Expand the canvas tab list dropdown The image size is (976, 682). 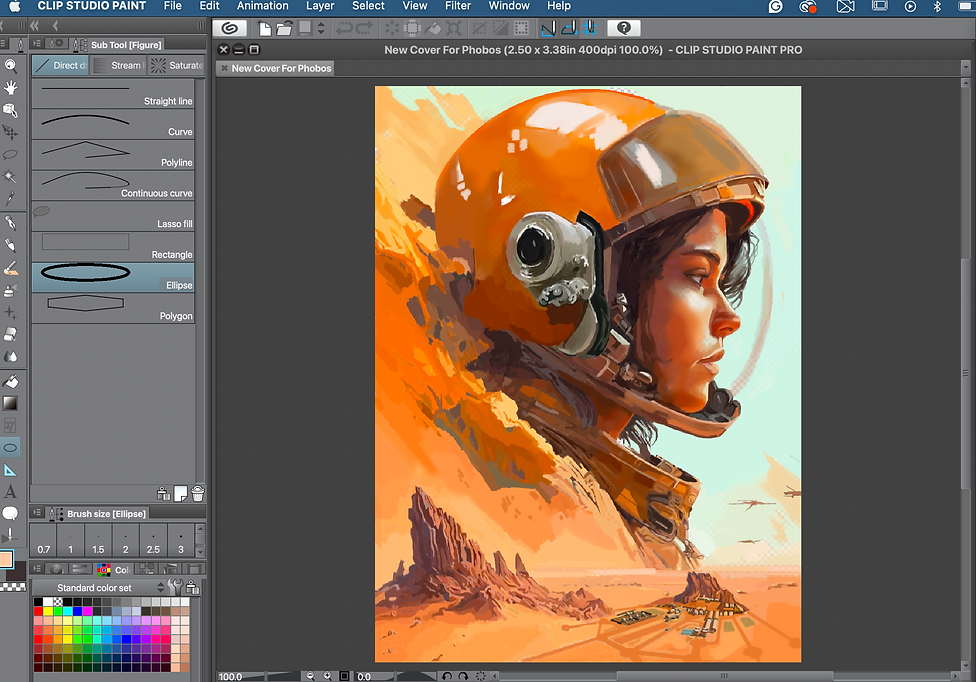pyautogui.click(x=965, y=67)
